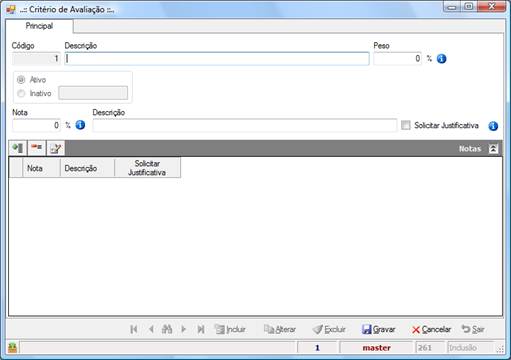Click the 'Inclusão' status bar text
This screenshot has width=511, height=360.
(x=463, y=348)
